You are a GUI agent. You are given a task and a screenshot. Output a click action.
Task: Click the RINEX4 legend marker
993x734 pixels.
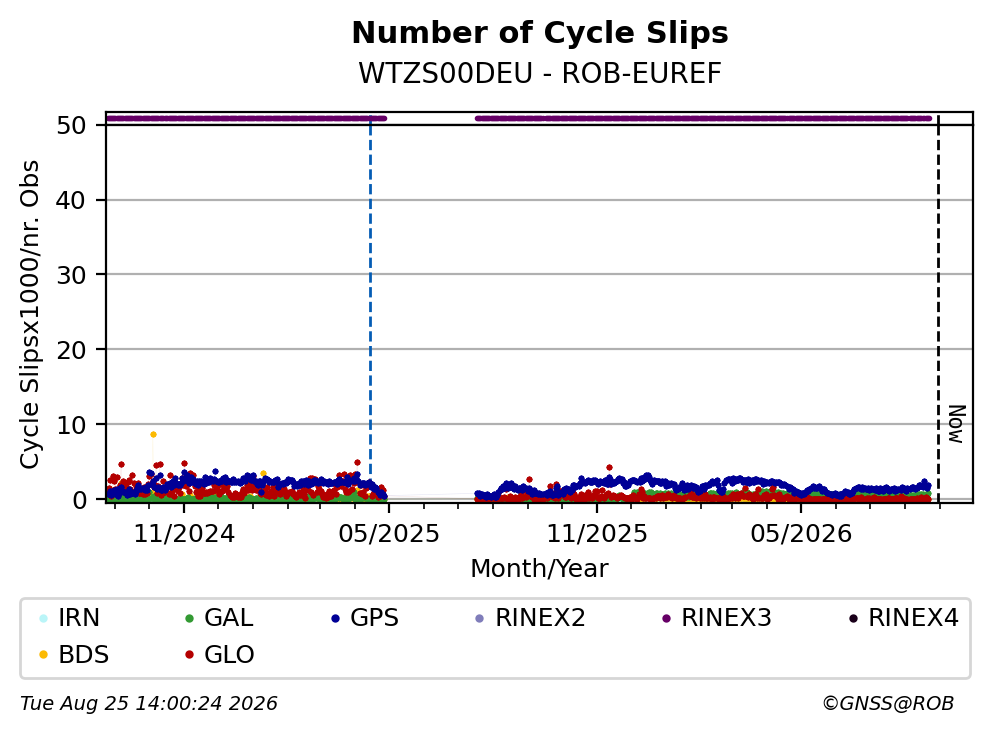tap(853, 618)
